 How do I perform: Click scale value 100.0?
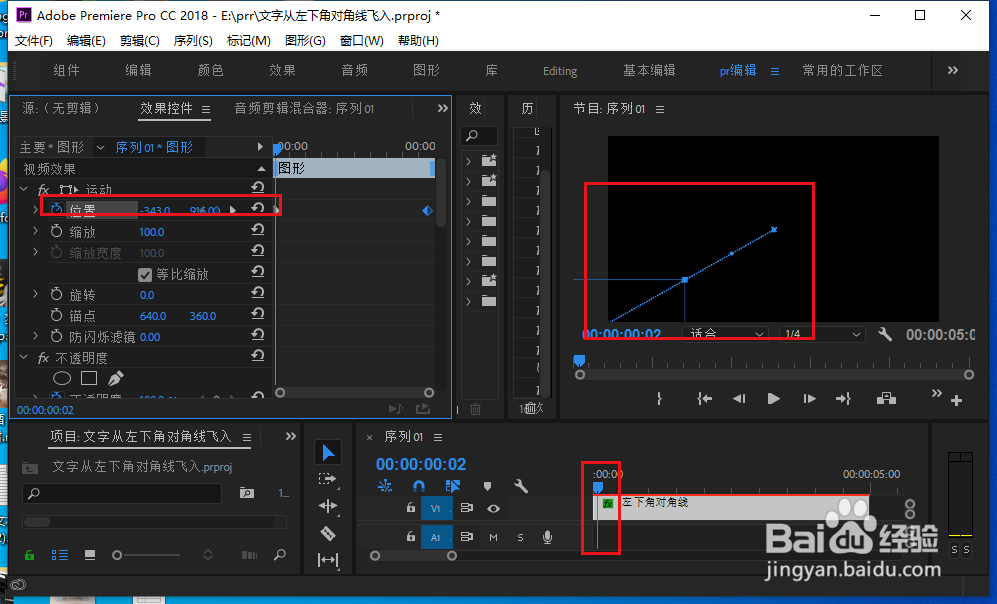[x=152, y=232]
